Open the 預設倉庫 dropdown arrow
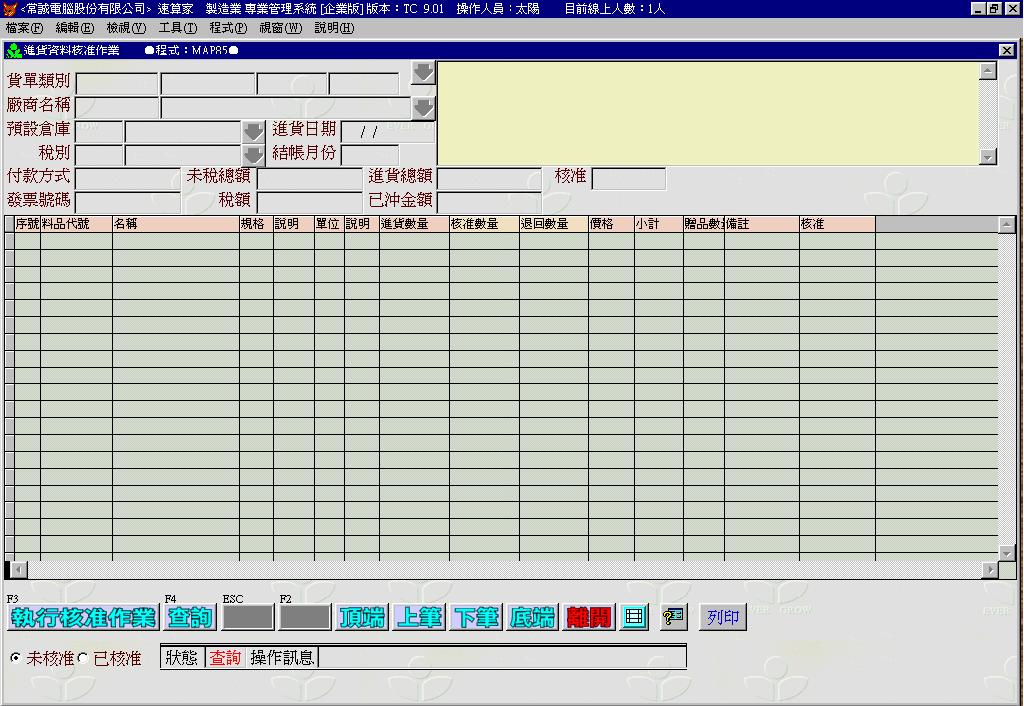This screenshot has width=1024, height=706. click(253, 131)
